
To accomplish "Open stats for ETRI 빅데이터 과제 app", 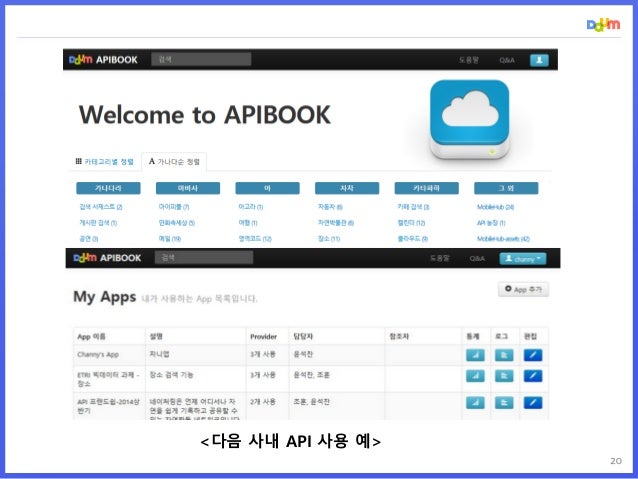I will tap(475, 376).
